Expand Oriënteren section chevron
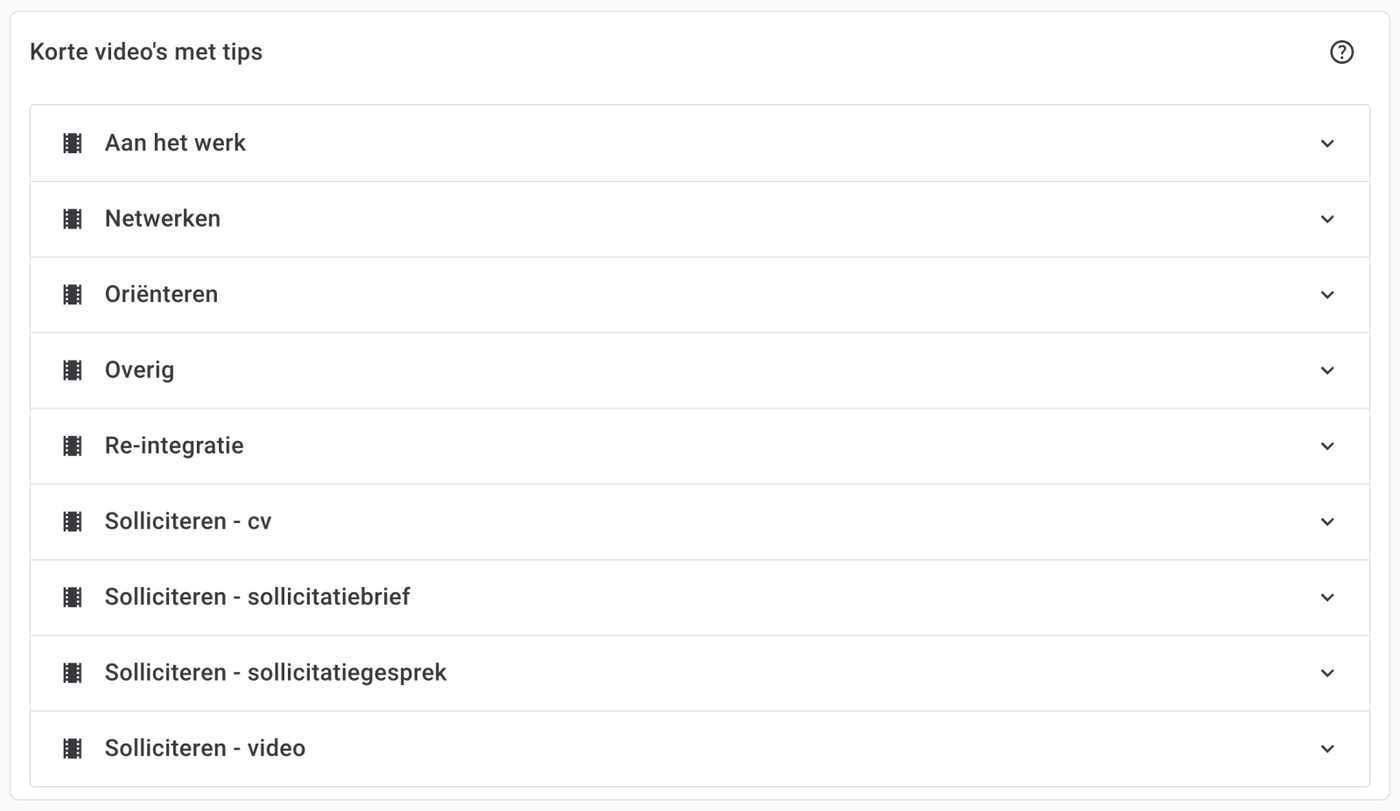The width and height of the screenshot is (1400, 811). [x=1327, y=295]
